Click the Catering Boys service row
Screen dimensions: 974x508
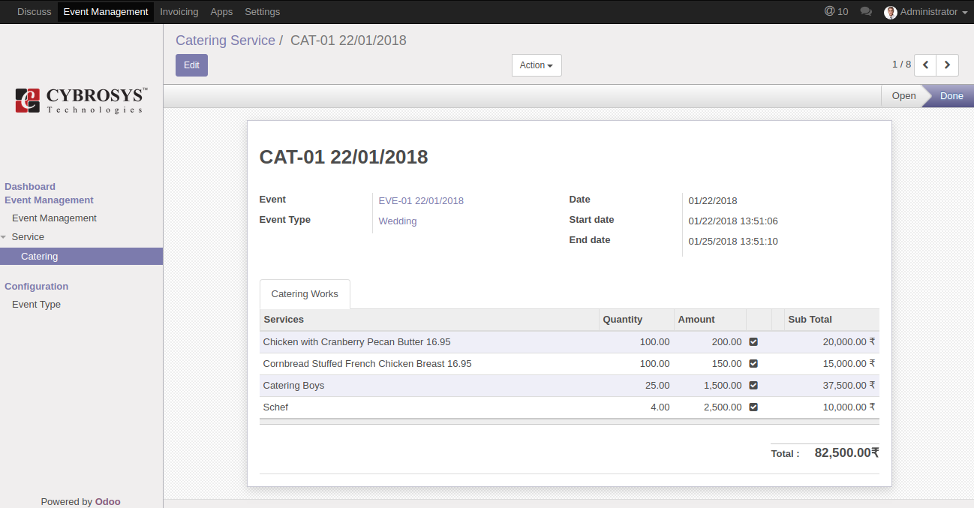pyautogui.click(x=569, y=385)
